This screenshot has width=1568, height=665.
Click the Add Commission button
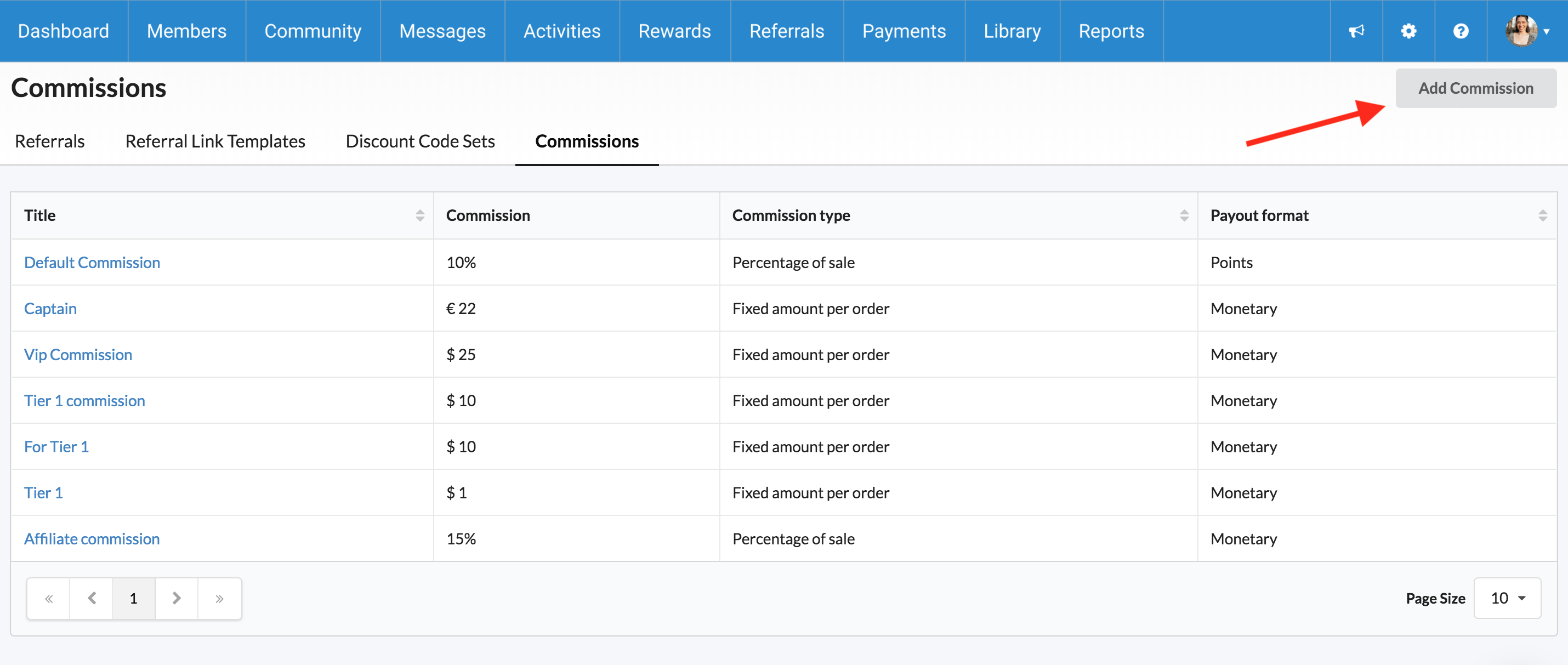pos(1475,88)
